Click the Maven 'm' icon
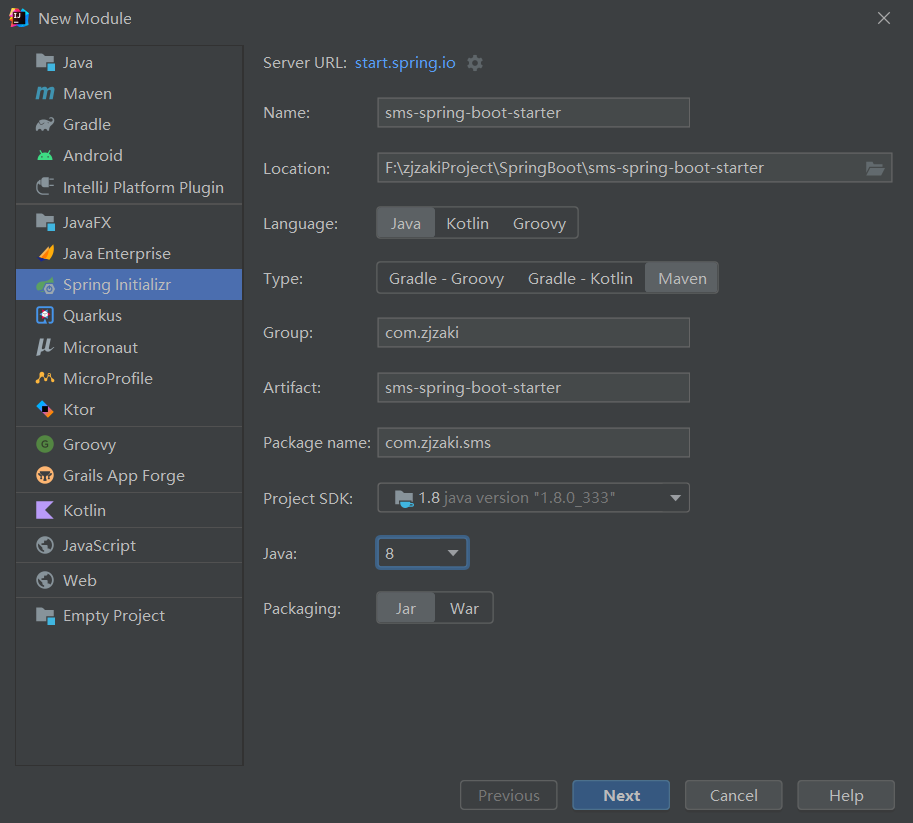The width and height of the screenshot is (913, 823). [45, 93]
